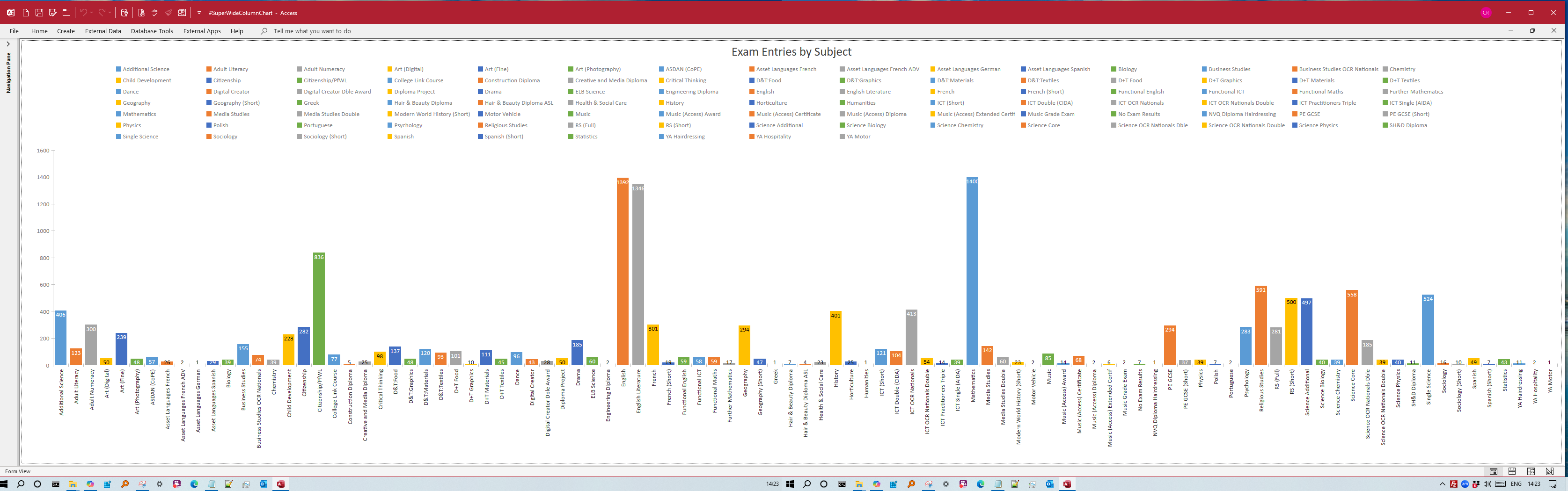Switch to the Create ribbon tab

click(x=66, y=31)
